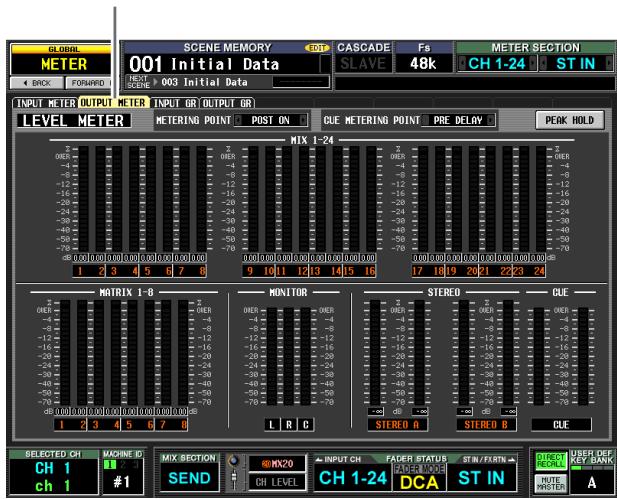This screenshot has height=499, width=617.
Task: Select the MIX 13 14 pair label
Action: click(326, 271)
